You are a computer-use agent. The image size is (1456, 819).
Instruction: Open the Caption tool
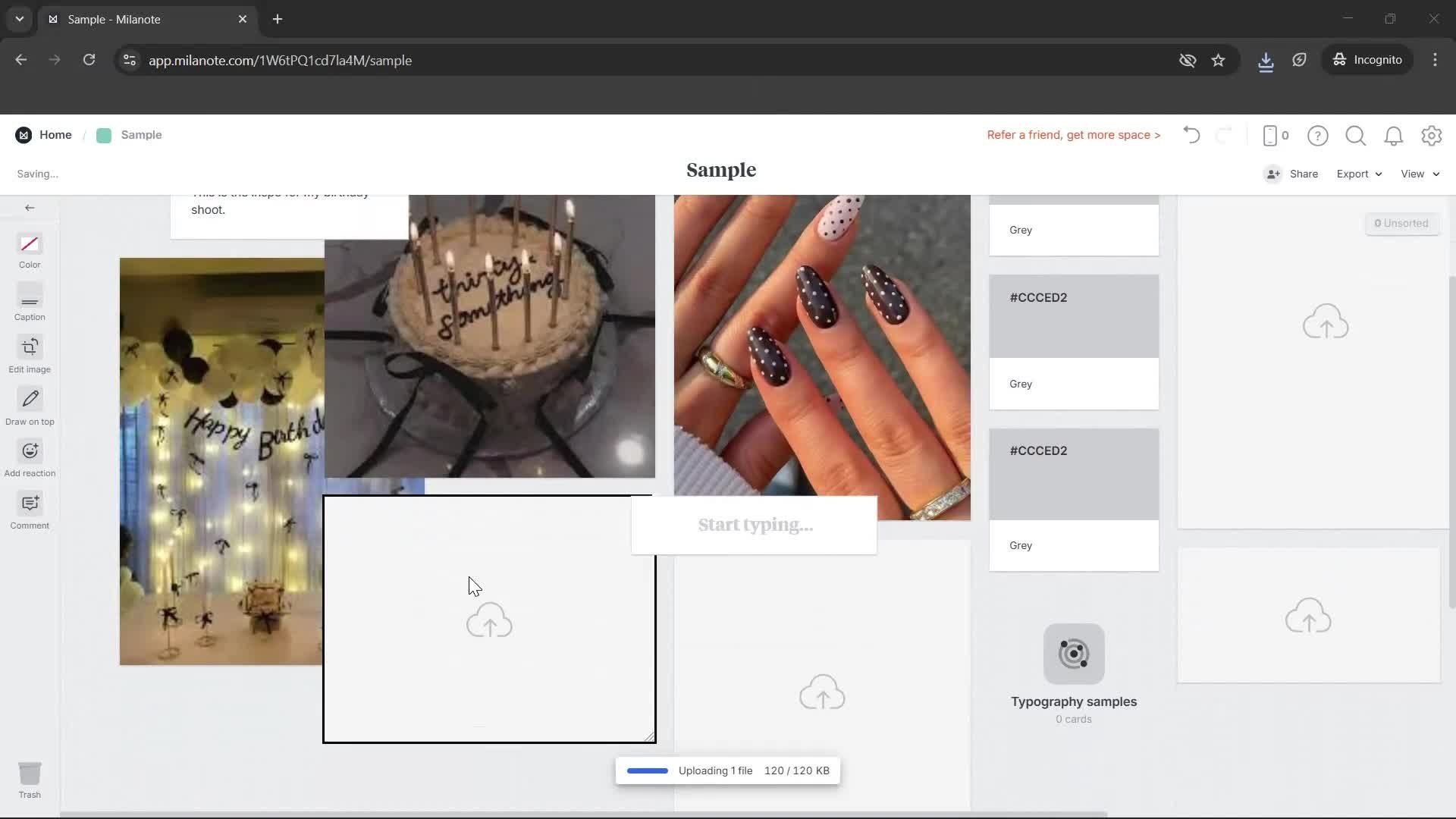[x=30, y=303]
